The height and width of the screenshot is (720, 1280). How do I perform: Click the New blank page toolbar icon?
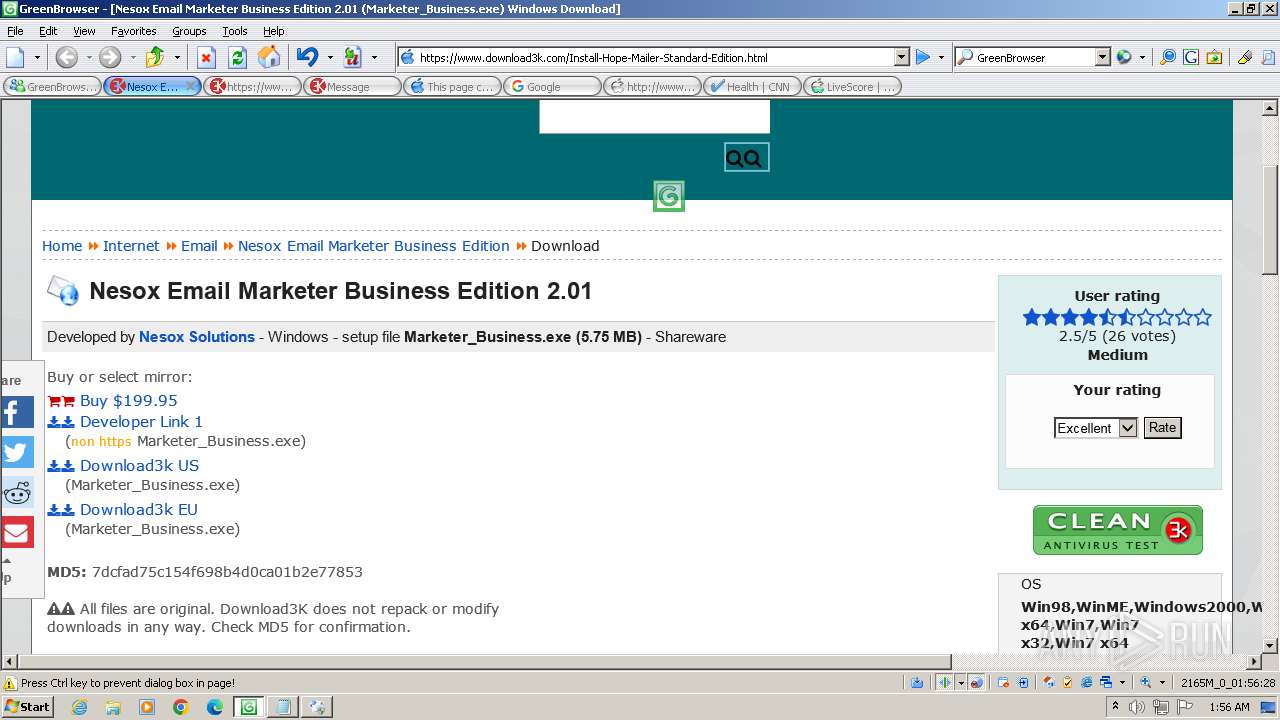click(x=15, y=57)
